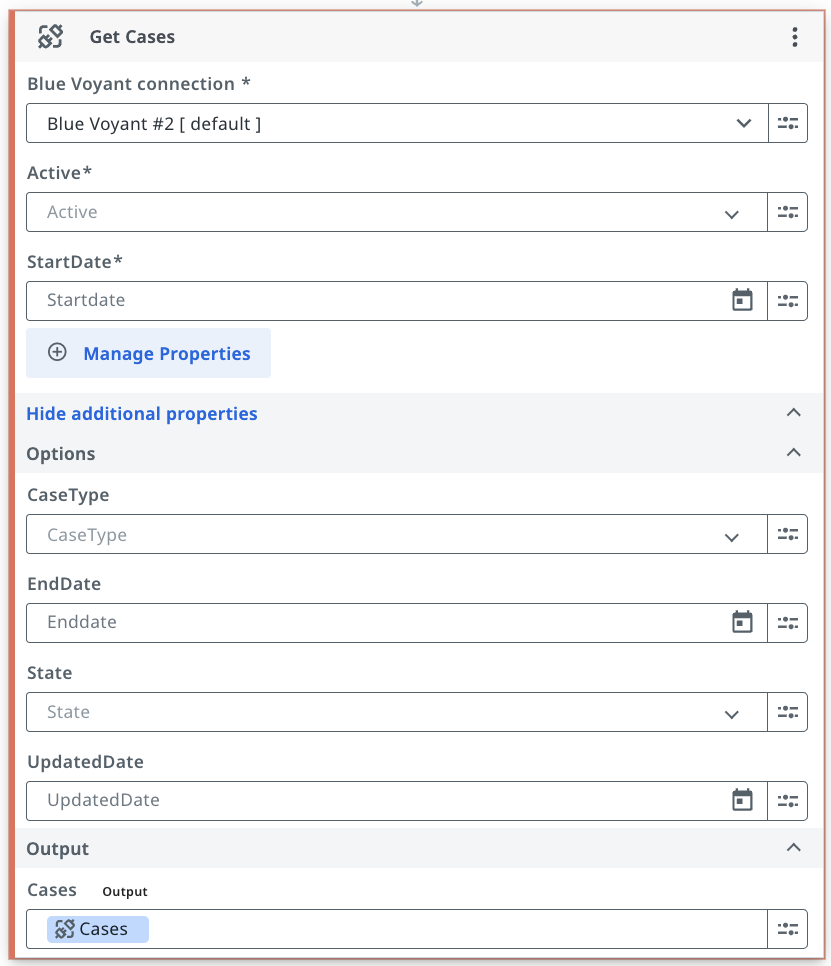Open the CaseType dropdown list

397,534
